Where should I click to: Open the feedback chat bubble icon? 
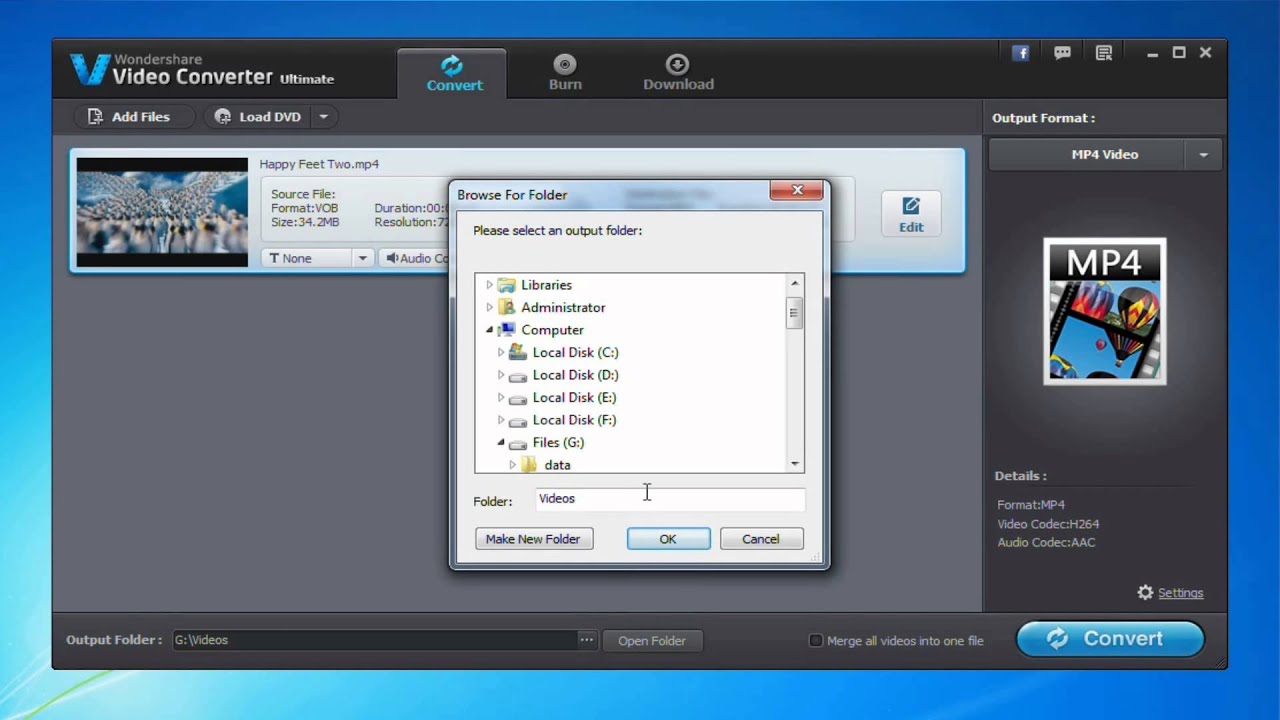1062,54
